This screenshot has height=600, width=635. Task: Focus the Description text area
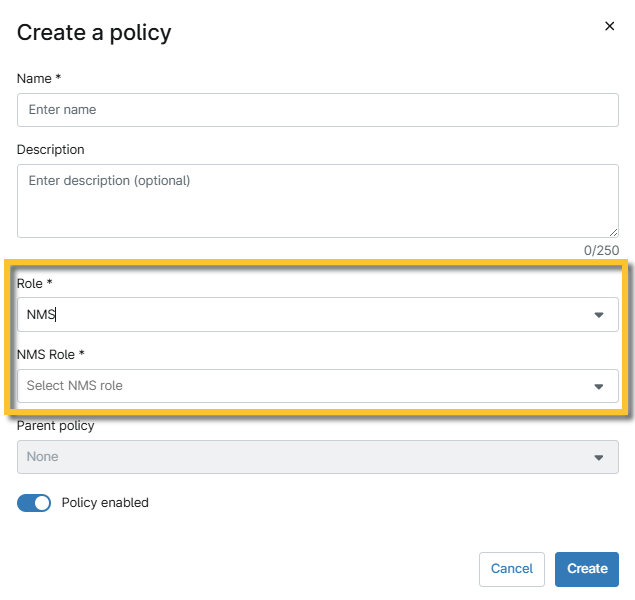[x=317, y=200]
